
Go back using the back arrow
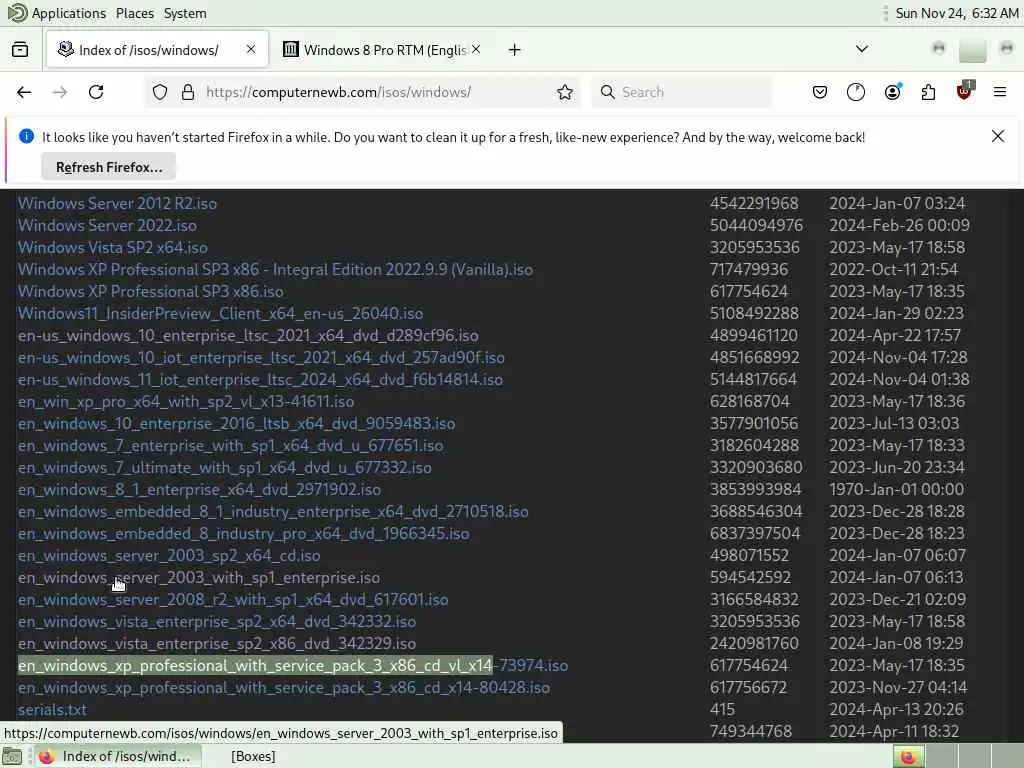tap(24, 92)
